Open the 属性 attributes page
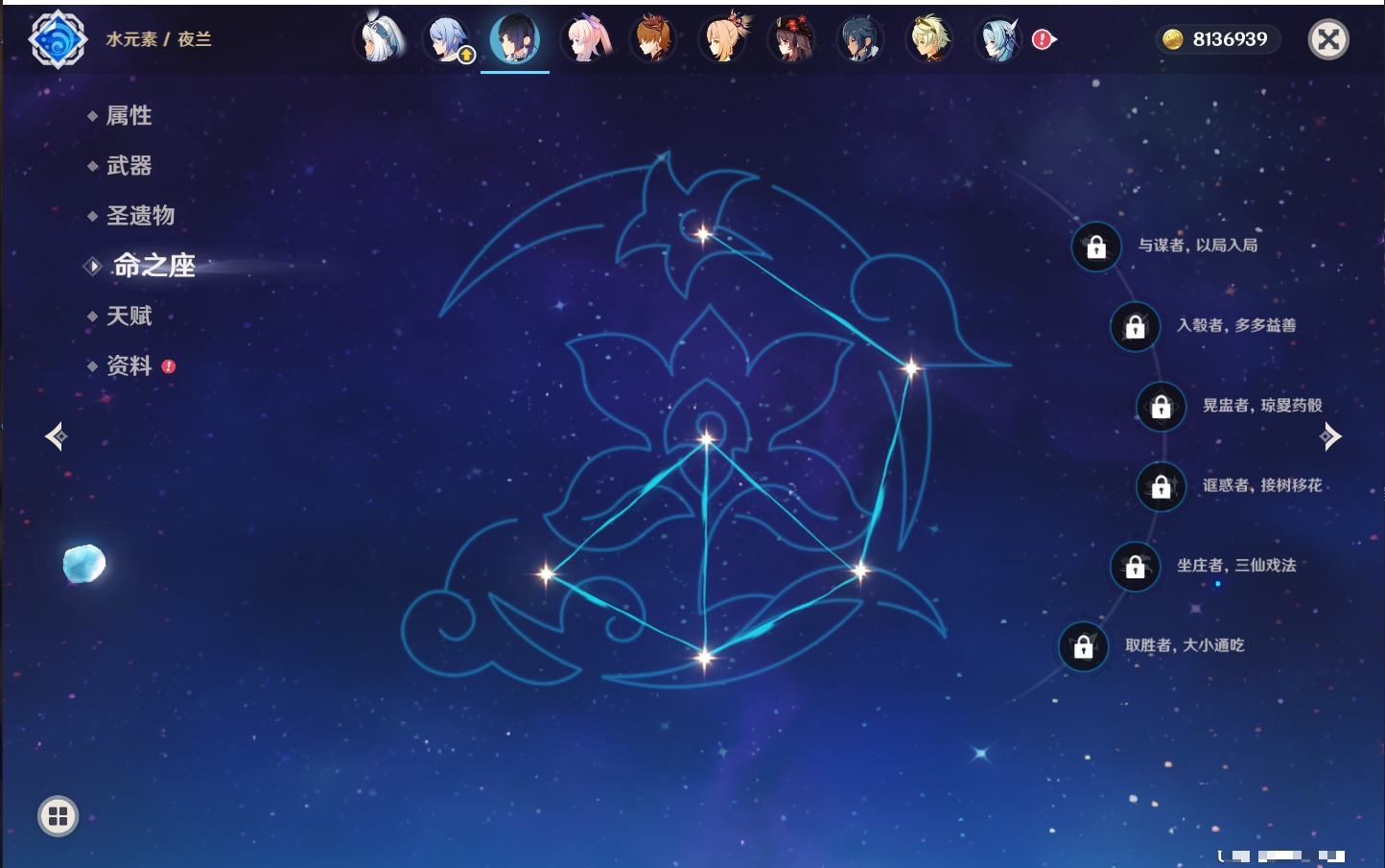Image resolution: width=1385 pixels, height=868 pixels. tap(129, 116)
